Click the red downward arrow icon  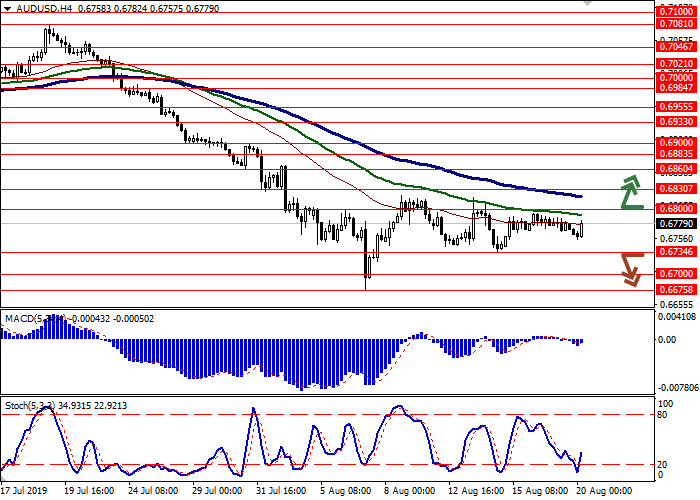tap(630, 268)
